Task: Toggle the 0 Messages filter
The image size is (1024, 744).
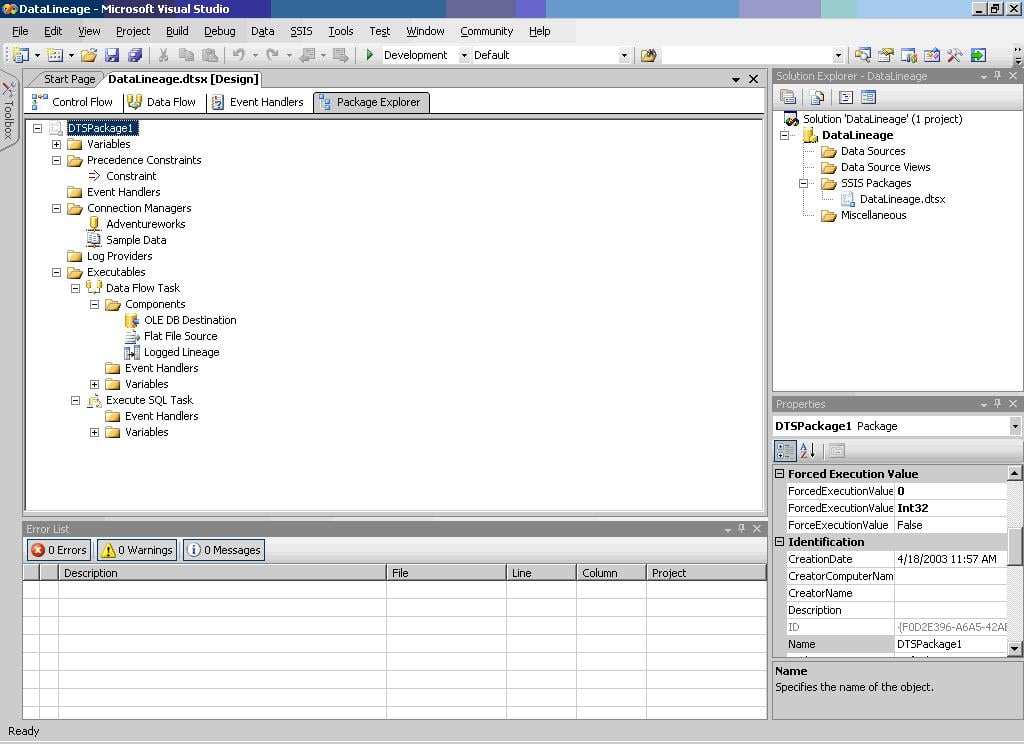Action: point(224,550)
